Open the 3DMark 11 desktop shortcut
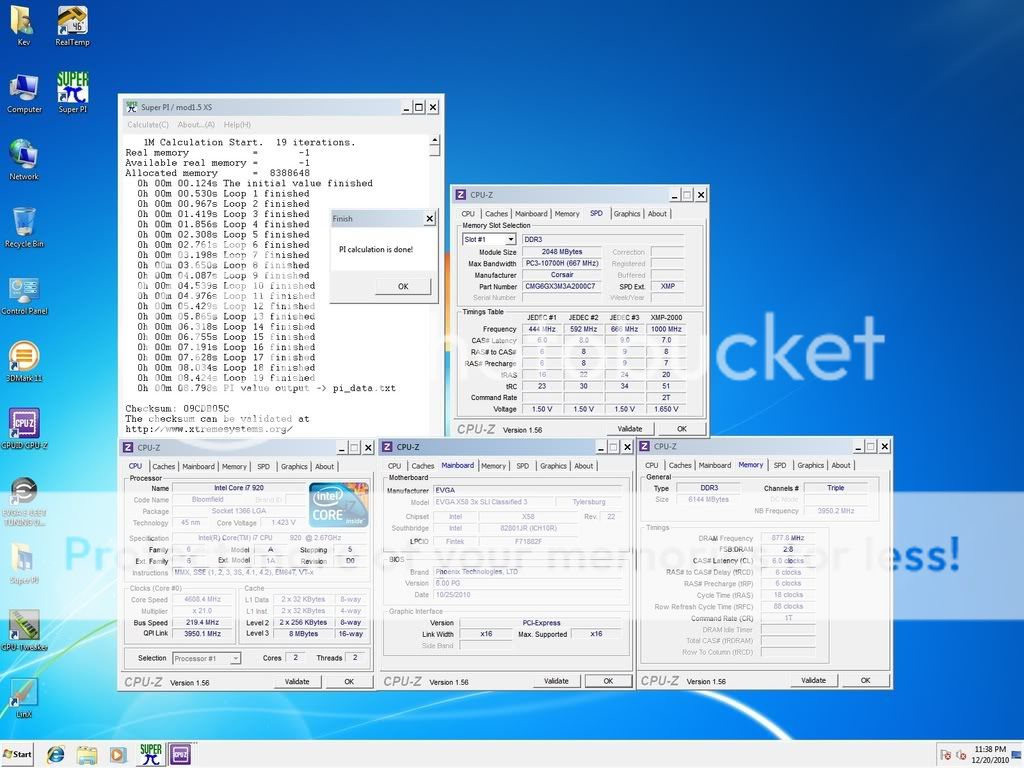This screenshot has height=768, width=1024. pos(23,357)
